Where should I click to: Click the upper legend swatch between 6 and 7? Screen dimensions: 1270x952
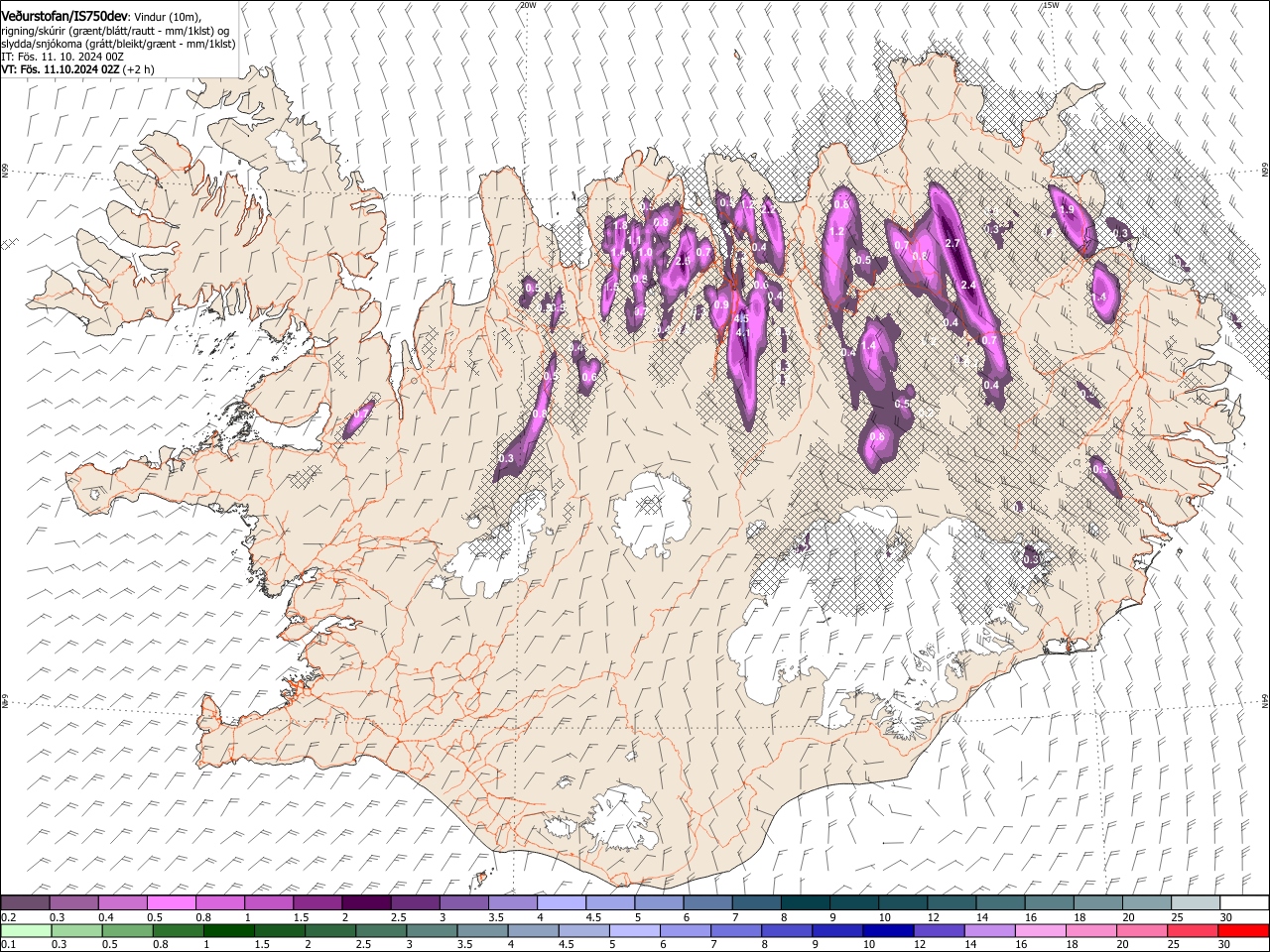[x=707, y=902]
